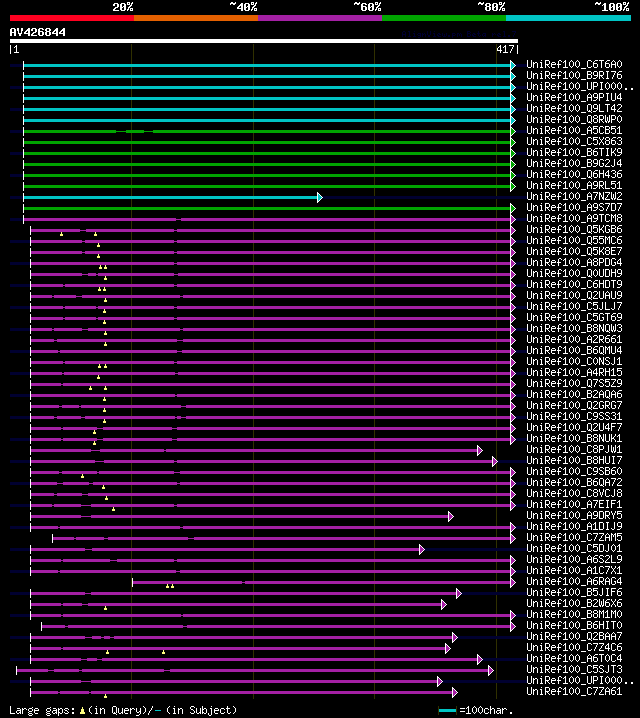Click arrowhead ending the C8PJW1 alignment
The height and width of the screenshot is (718, 640).
pyautogui.click(x=479, y=451)
